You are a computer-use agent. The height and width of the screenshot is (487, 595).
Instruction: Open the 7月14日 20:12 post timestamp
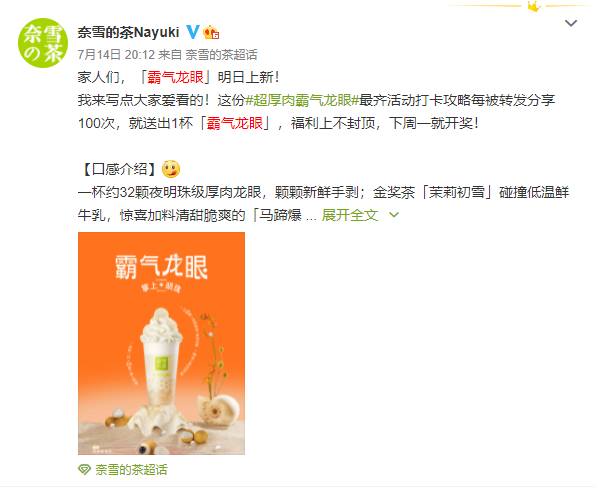(116, 55)
